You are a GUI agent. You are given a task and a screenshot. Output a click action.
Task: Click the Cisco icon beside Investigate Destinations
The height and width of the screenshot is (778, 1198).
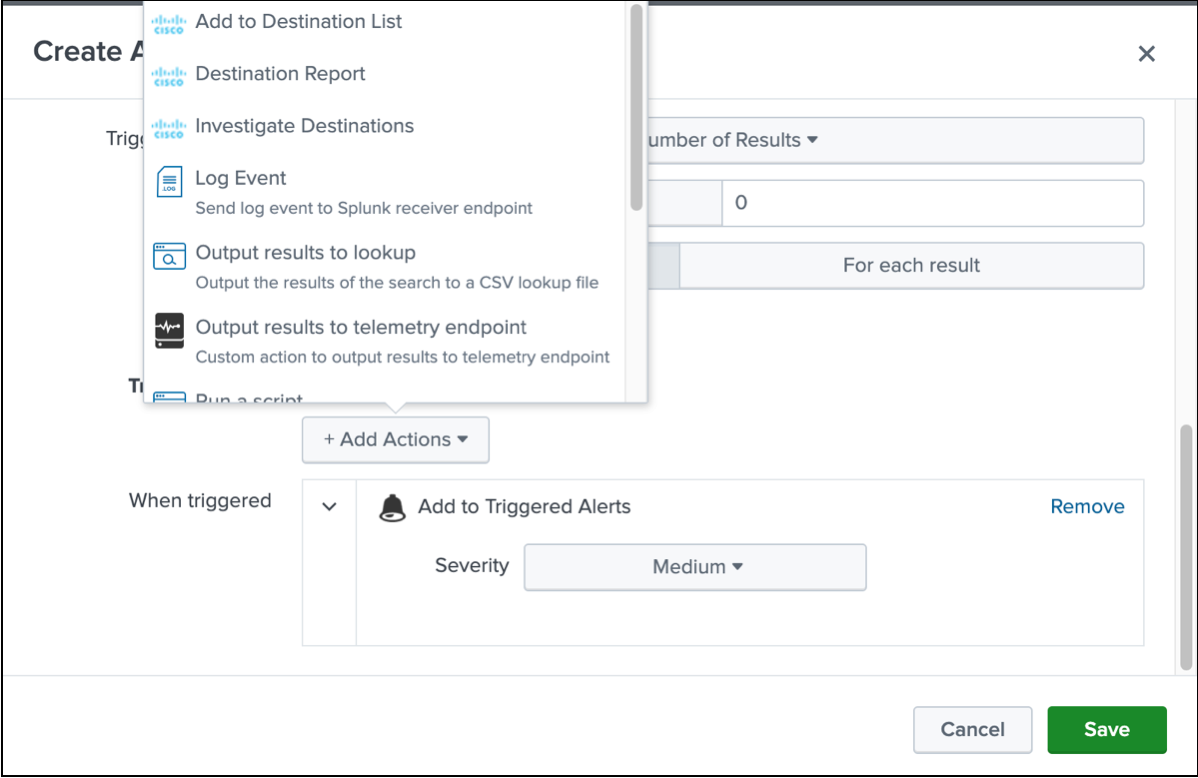(x=169, y=128)
